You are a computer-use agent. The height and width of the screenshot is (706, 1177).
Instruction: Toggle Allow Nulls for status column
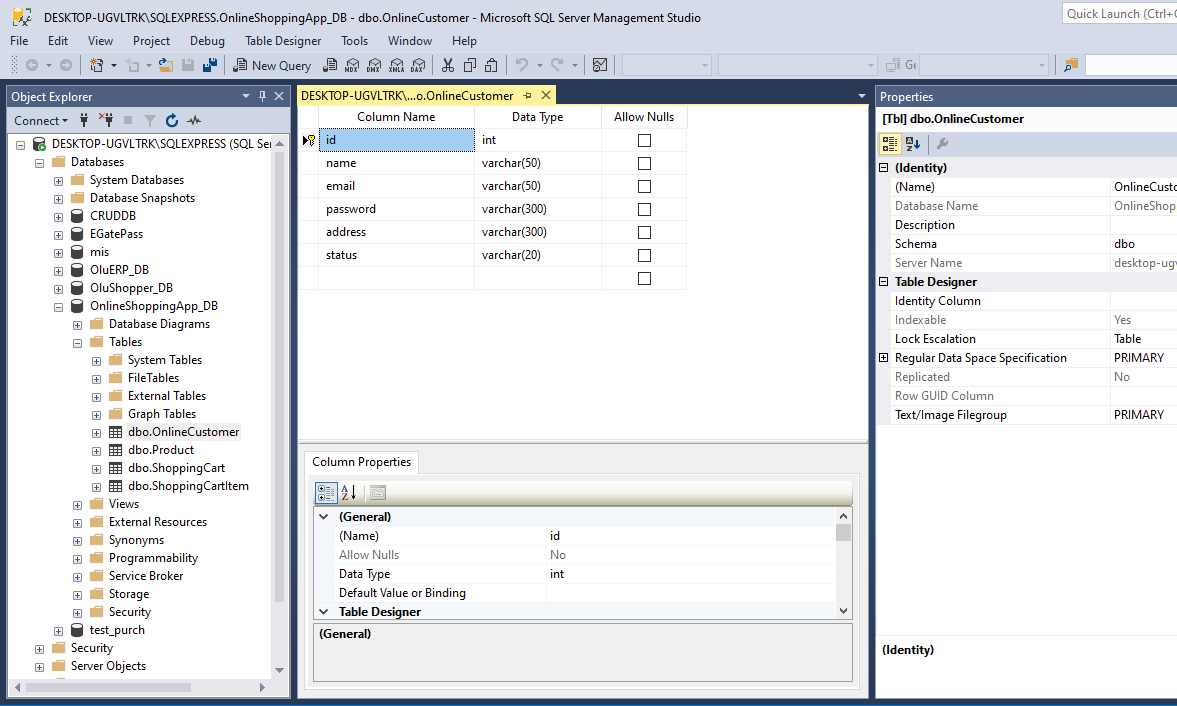[644, 255]
